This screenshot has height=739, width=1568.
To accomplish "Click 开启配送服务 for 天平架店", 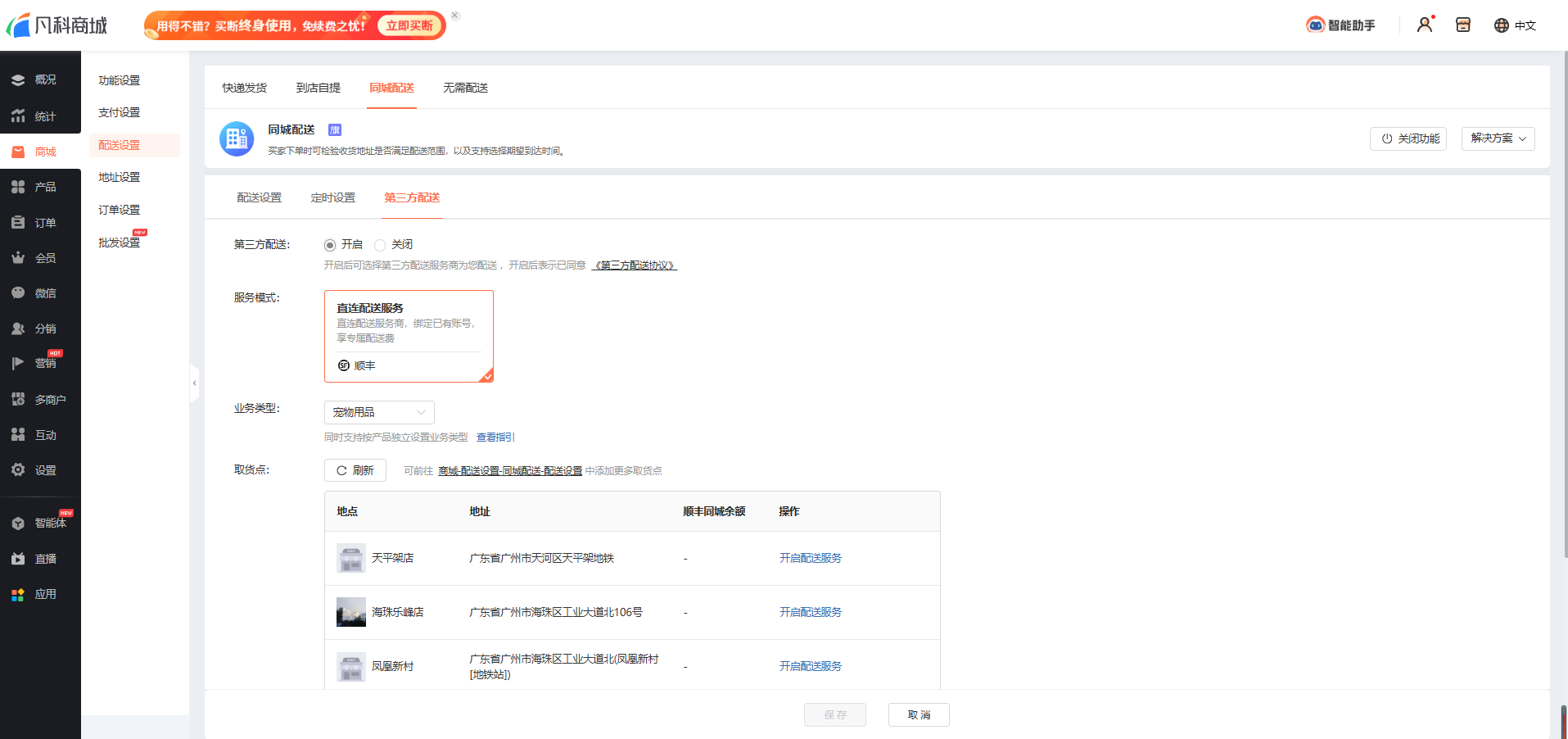I will (811, 558).
